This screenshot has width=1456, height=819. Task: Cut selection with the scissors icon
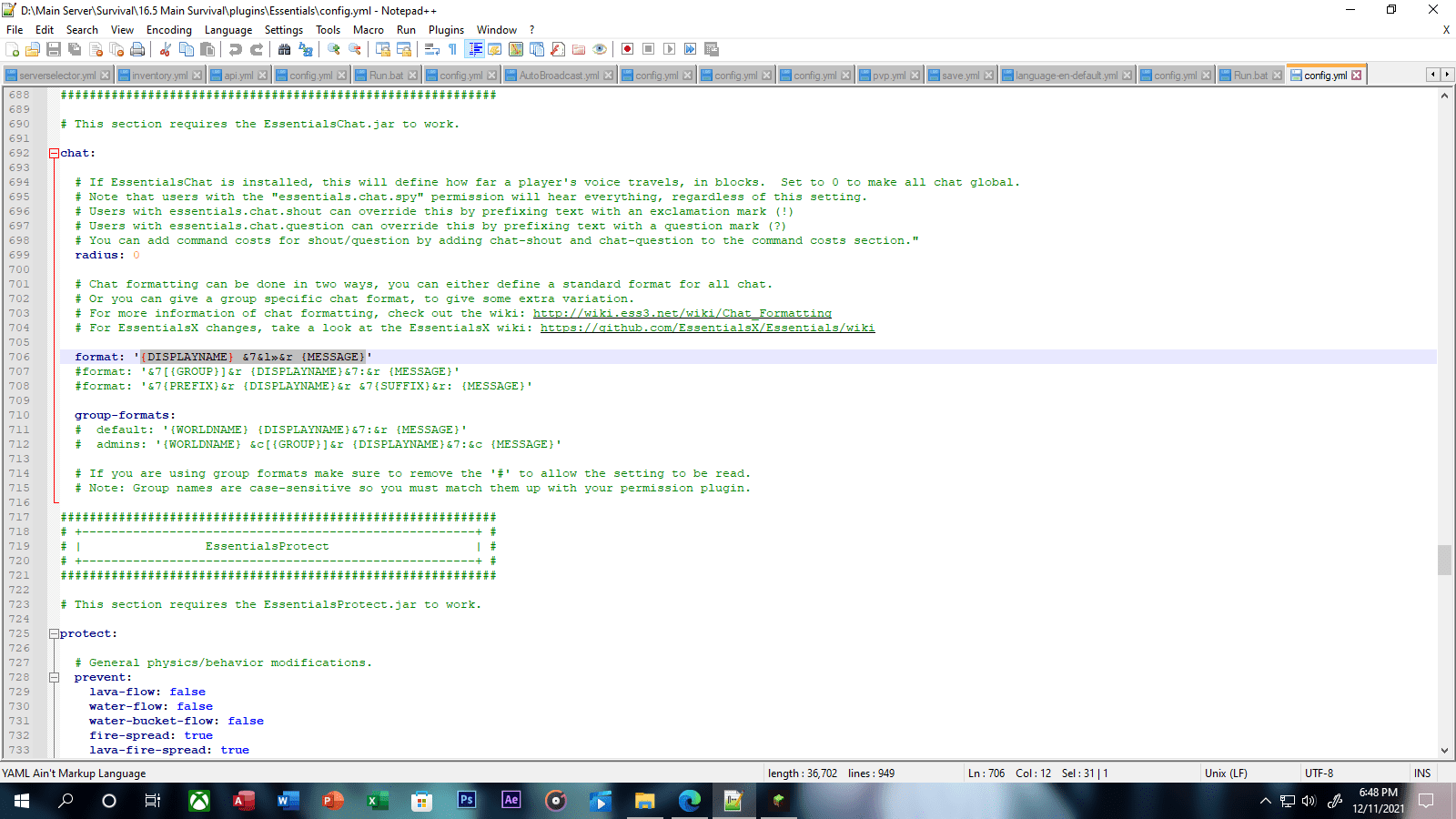pyautogui.click(x=166, y=49)
